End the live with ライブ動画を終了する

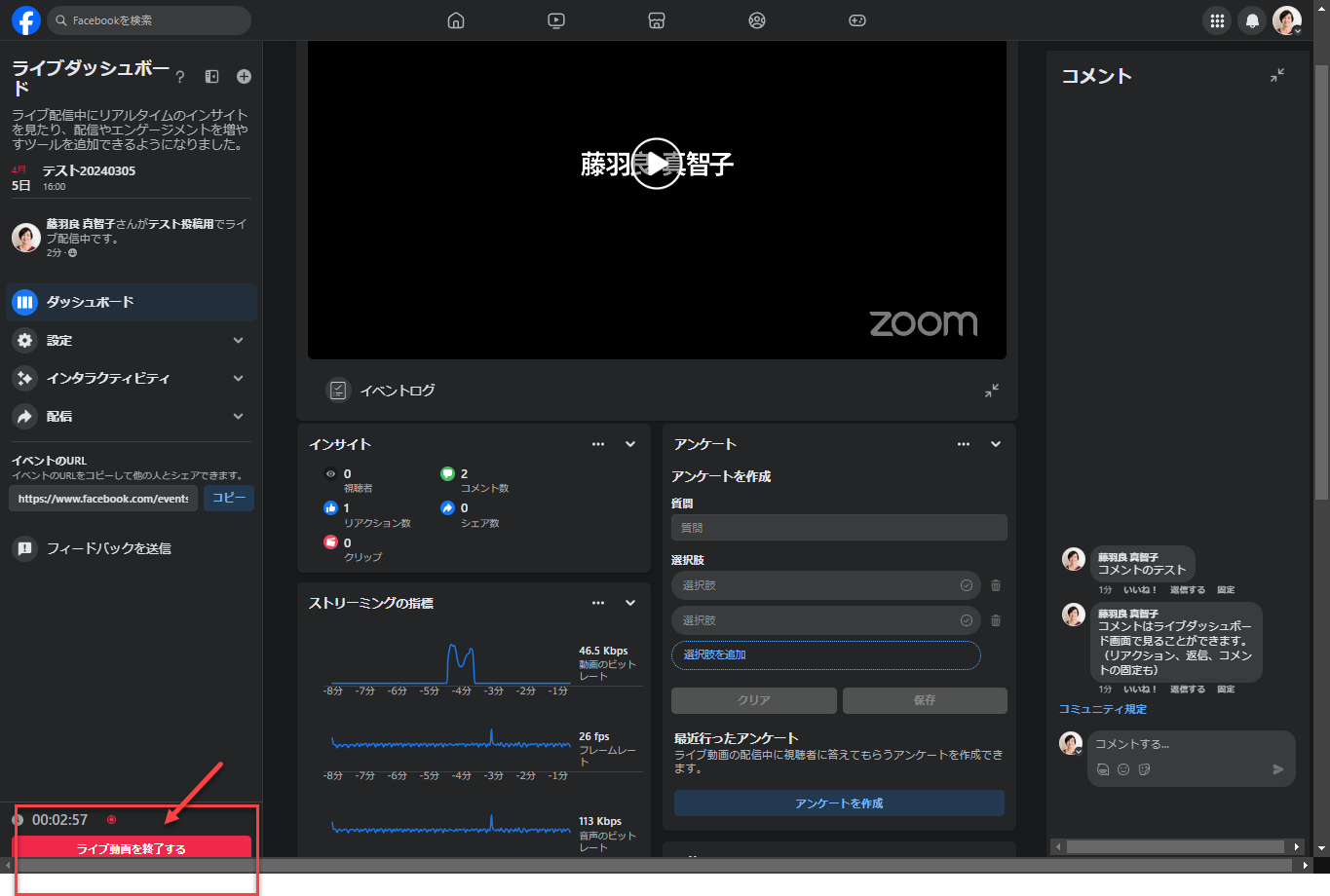click(x=132, y=848)
